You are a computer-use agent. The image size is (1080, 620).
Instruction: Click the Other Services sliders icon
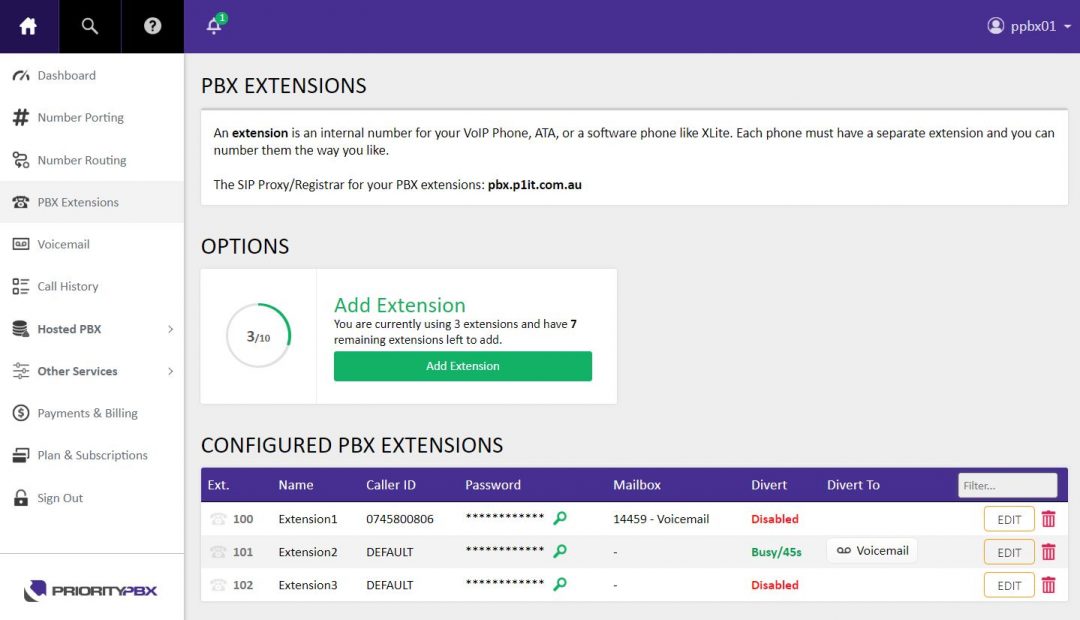(x=21, y=371)
